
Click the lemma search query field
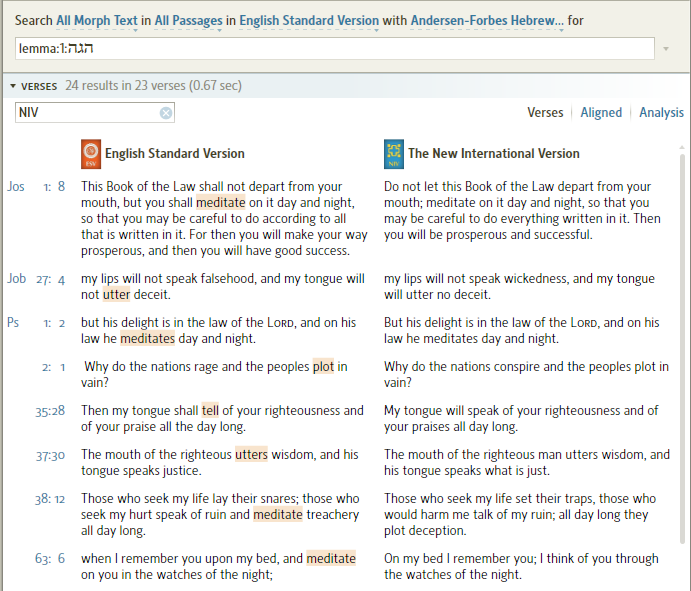334,48
